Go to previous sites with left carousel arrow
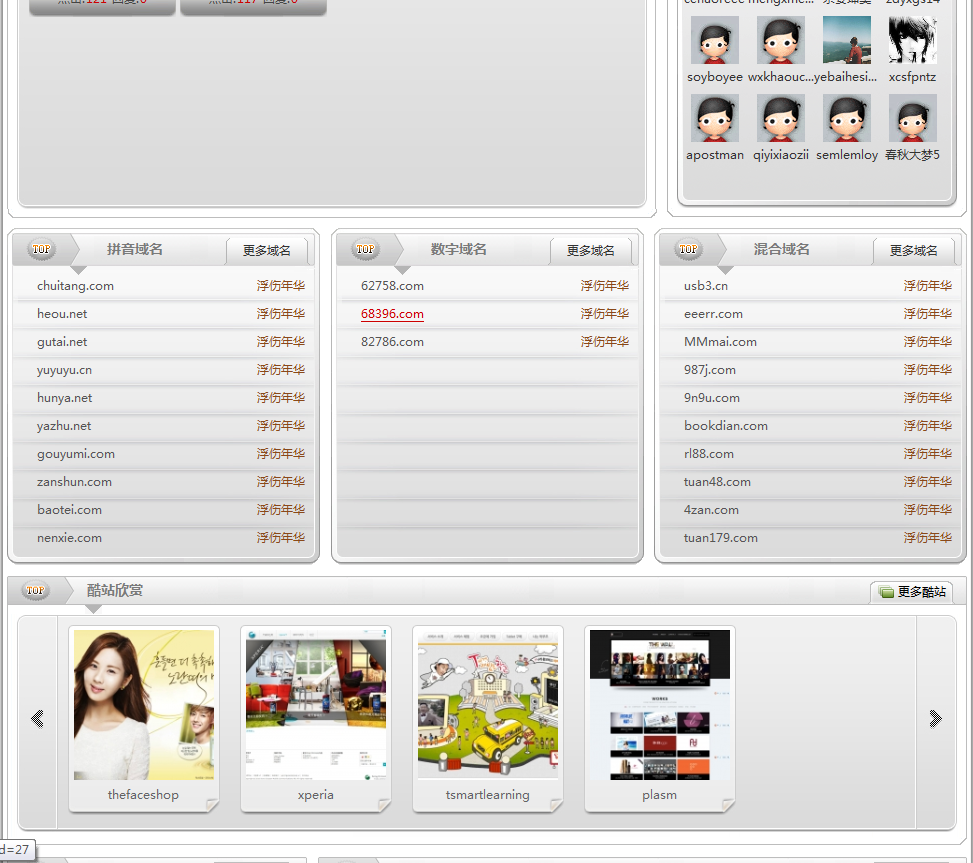 (37, 719)
